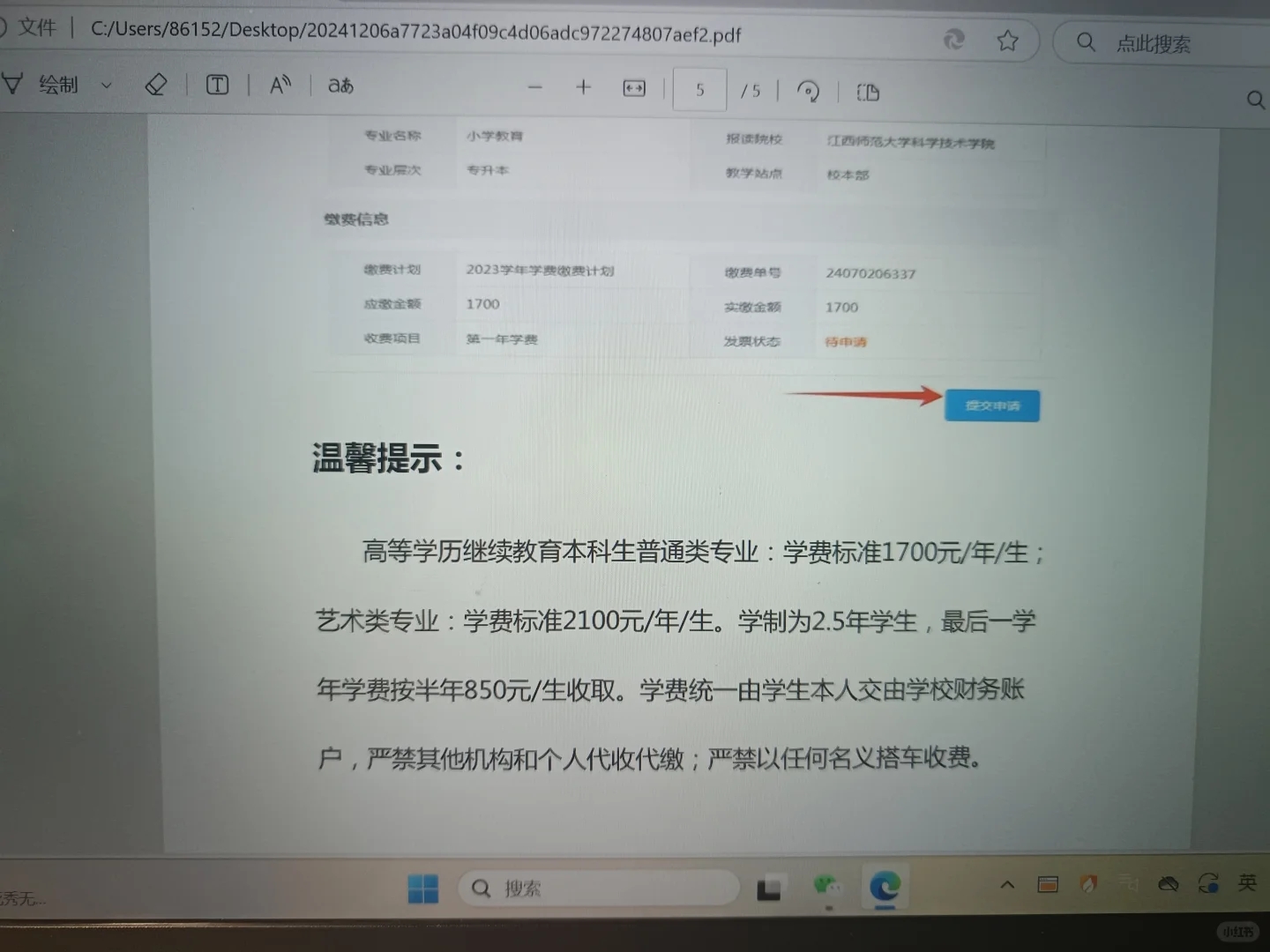The image size is (1270, 952).
Task: Switch input method via 英 indicator
Action: point(1247,882)
